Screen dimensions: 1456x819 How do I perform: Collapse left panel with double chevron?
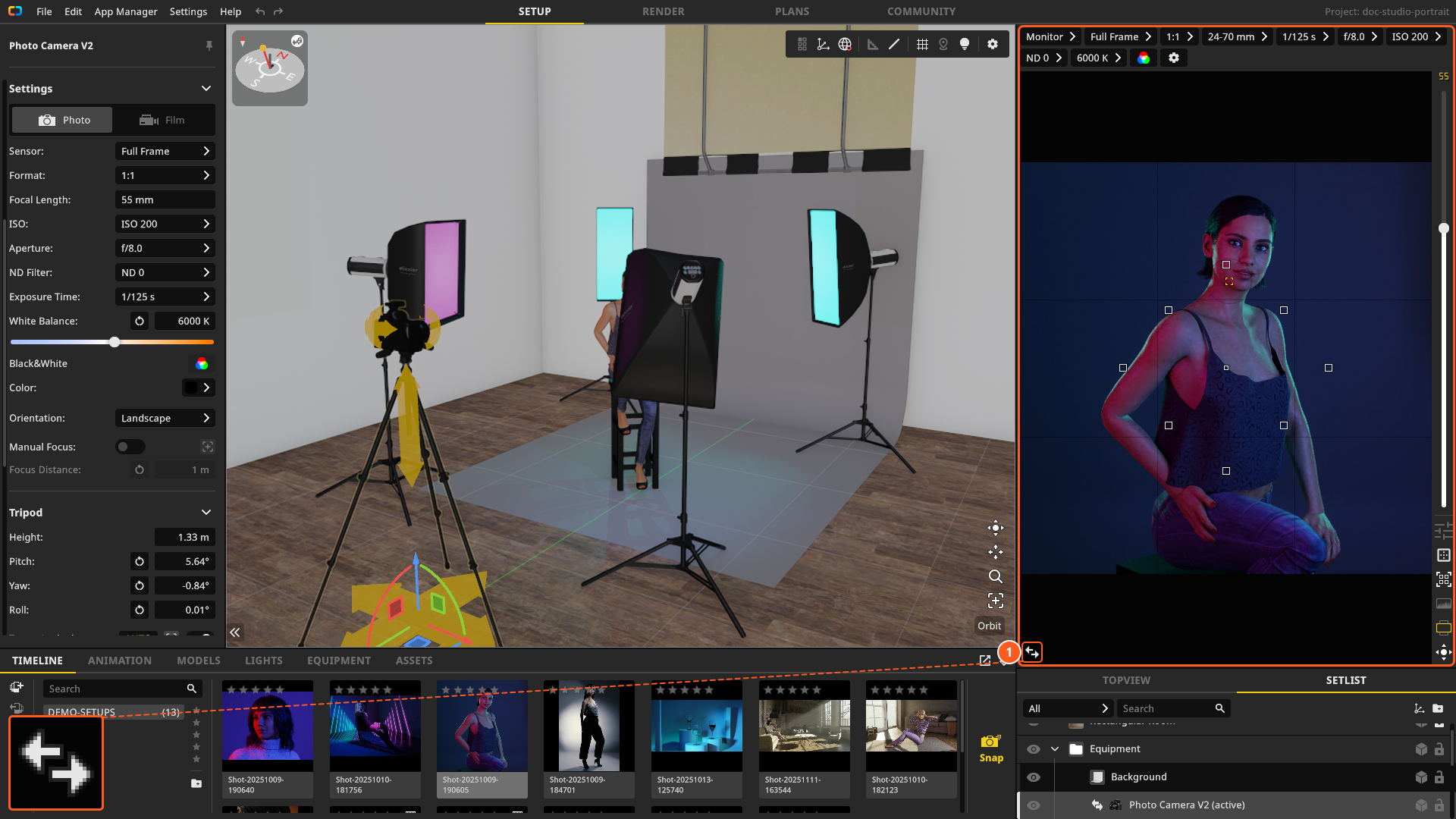click(235, 632)
